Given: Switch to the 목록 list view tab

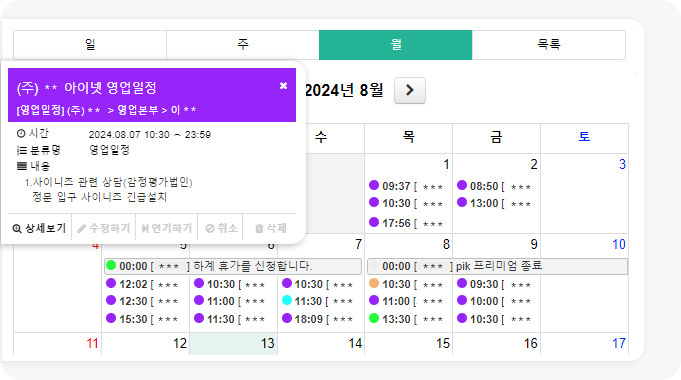Looking at the screenshot, I should coord(549,44).
